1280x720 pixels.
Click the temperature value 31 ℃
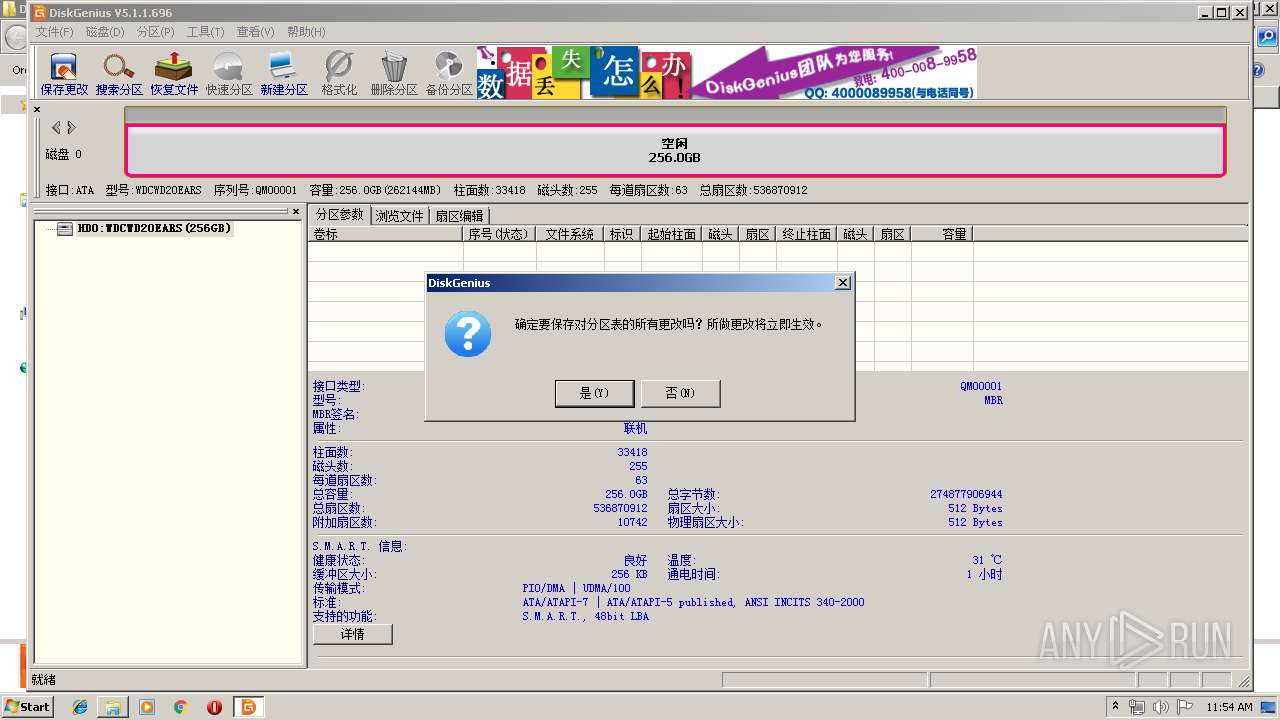987,560
